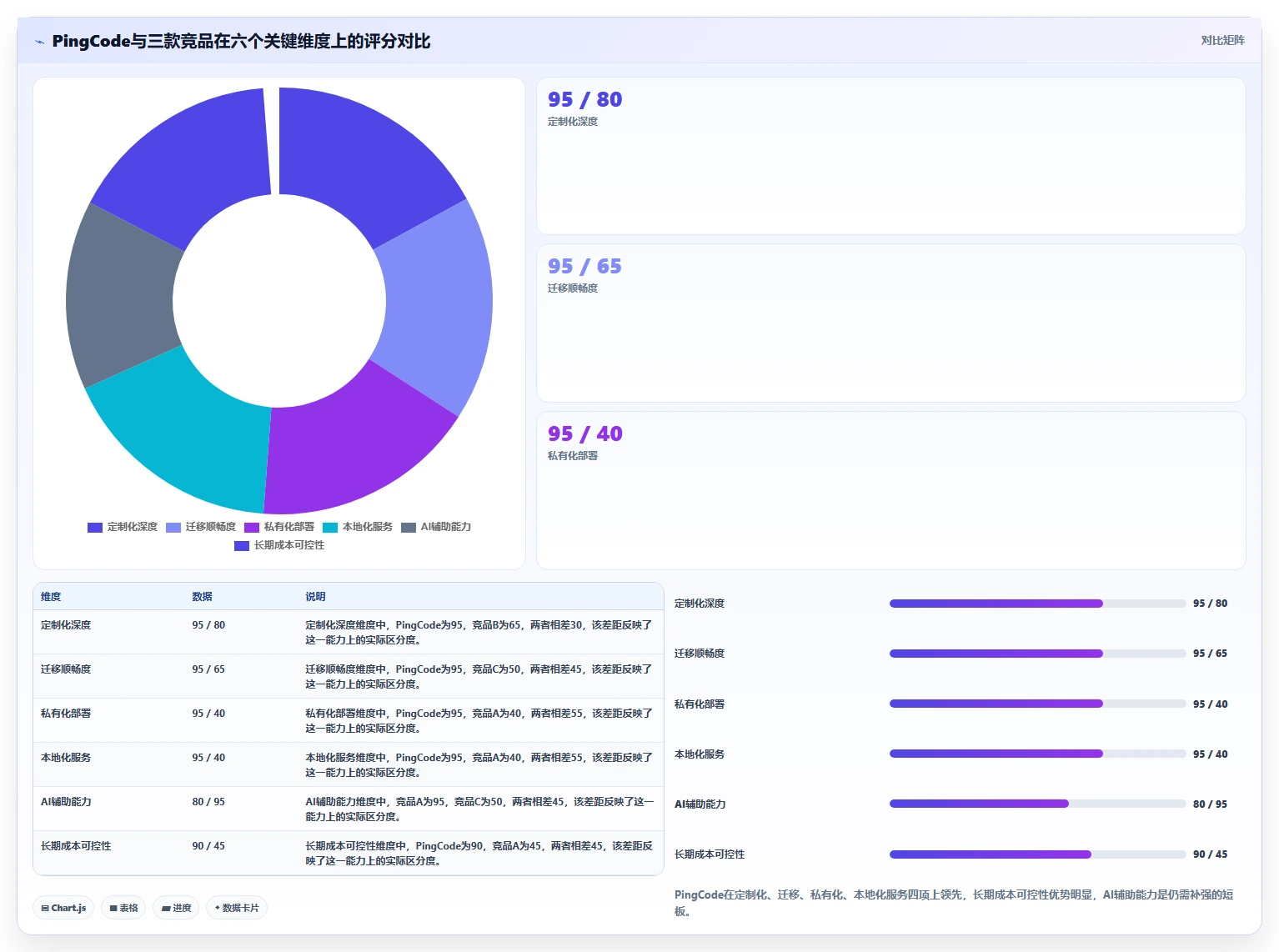
Task: Toggle the 迁移顺畅度 legend entry
Action: [201, 527]
